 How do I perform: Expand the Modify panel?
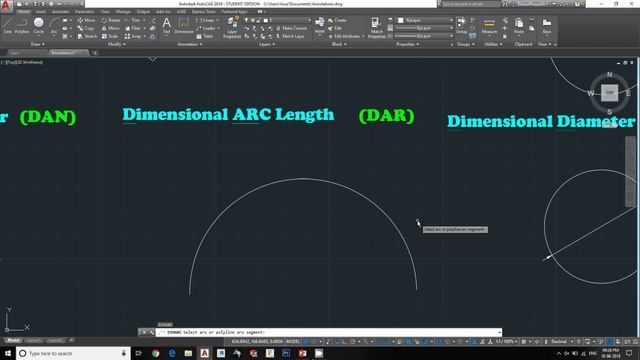[x=116, y=44]
